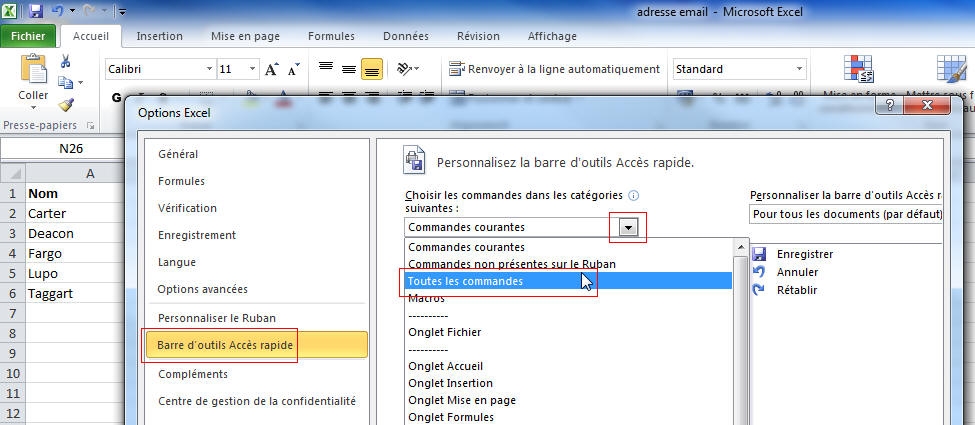
Task: Switch to the Formules ribbon tab
Action: (x=331, y=36)
